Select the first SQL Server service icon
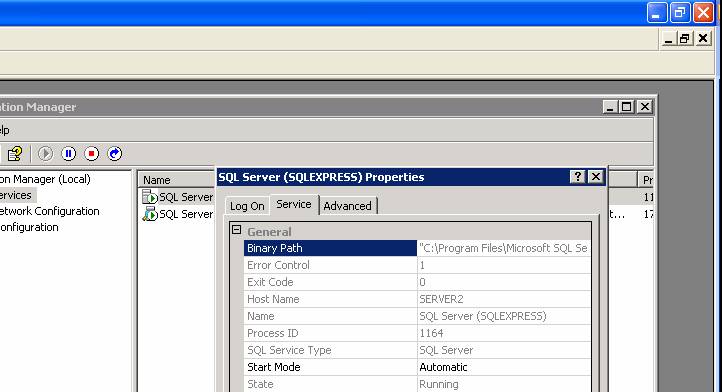The height and width of the screenshot is (392, 722). tap(150, 197)
